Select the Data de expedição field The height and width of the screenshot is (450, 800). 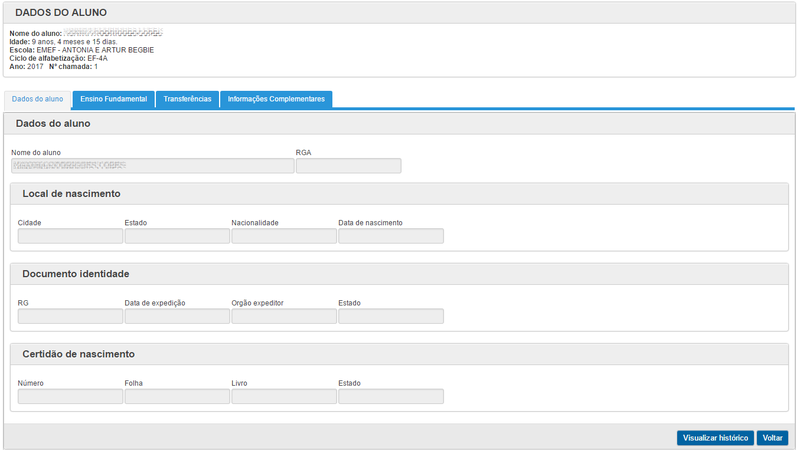(177, 316)
